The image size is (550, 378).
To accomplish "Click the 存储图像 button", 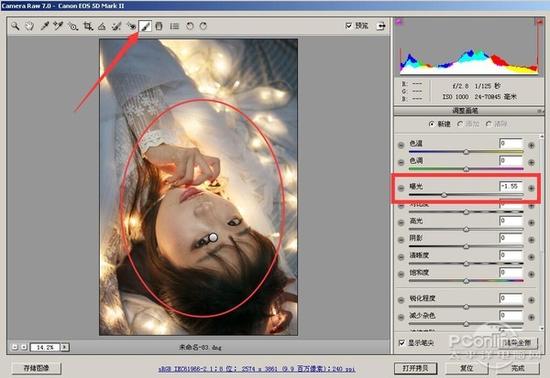I will coord(36,368).
